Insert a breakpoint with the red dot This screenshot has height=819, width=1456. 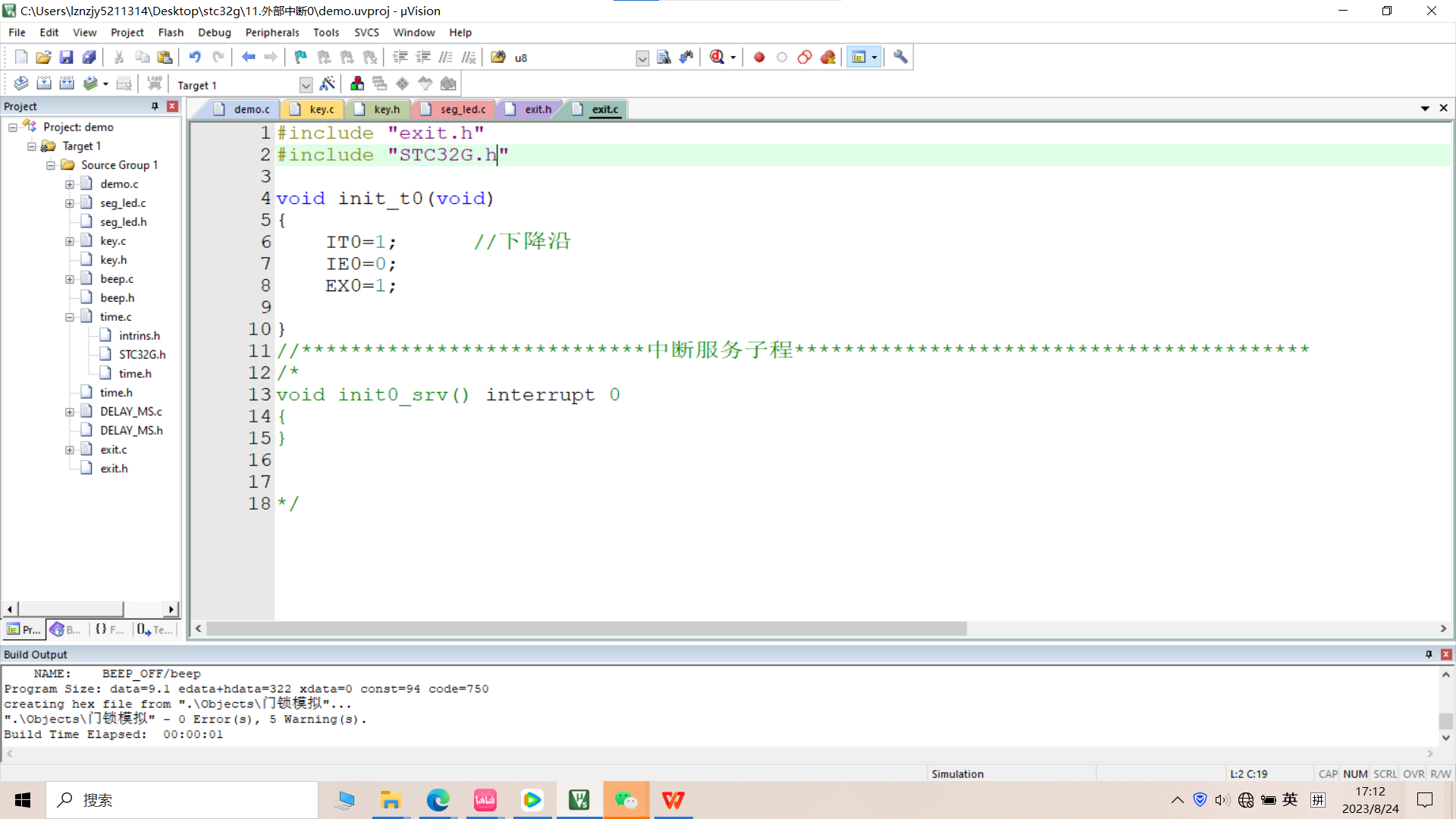pos(759,57)
